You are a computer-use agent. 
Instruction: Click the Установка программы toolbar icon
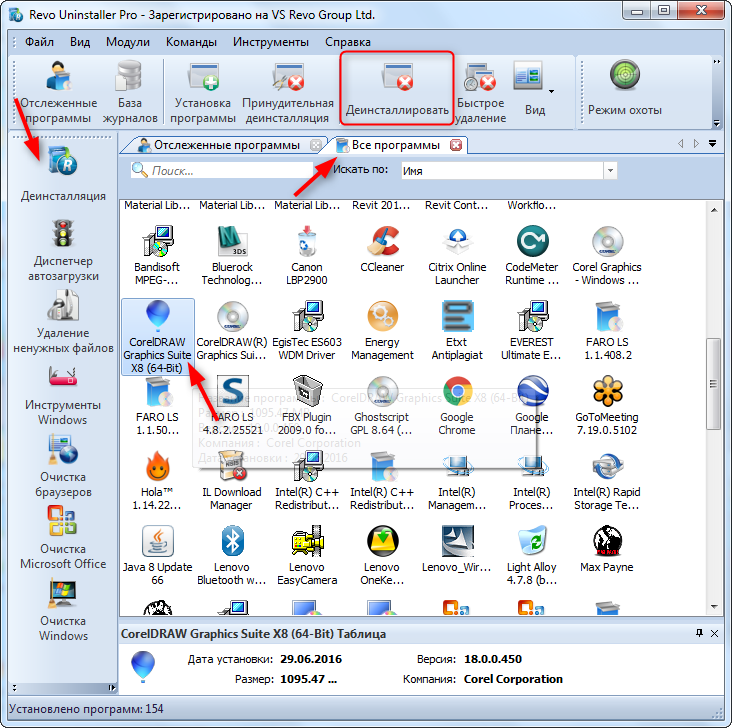coord(203,92)
